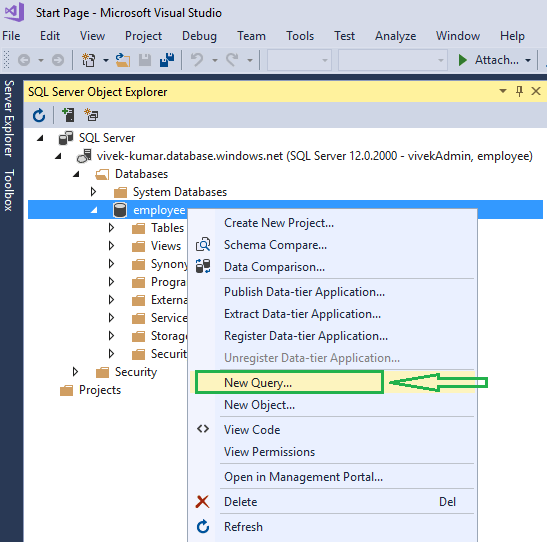Open the Edit menu
The width and height of the screenshot is (547, 542).
pos(50,36)
